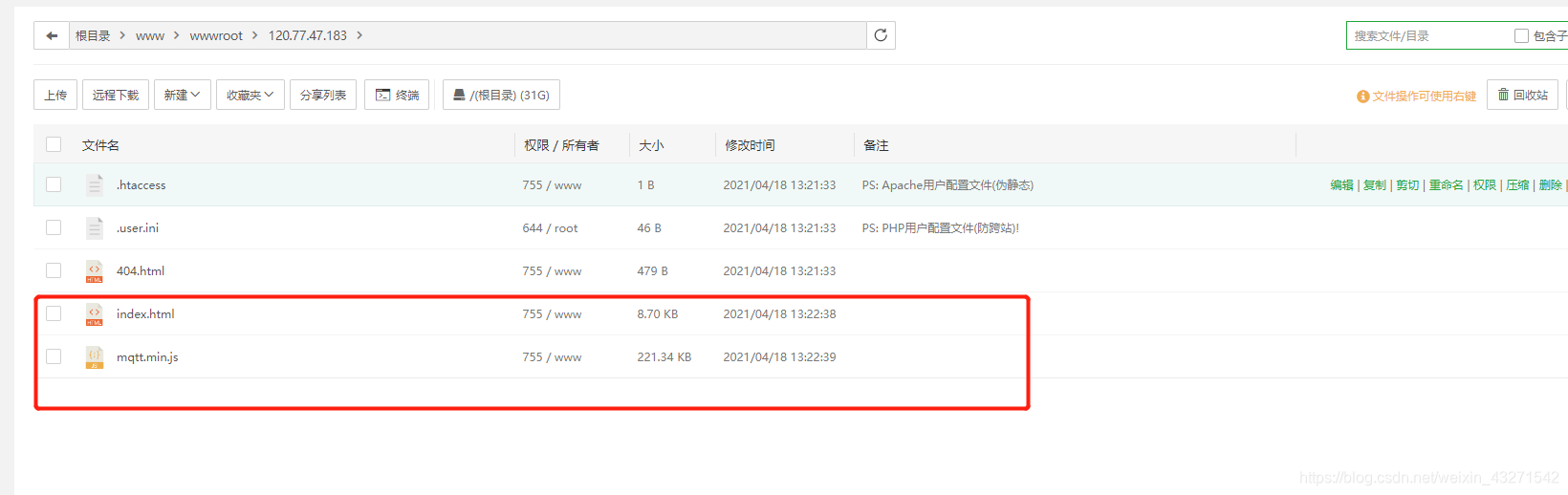
Task: Go to 根目录 in breadcrumb
Action: click(x=93, y=35)
